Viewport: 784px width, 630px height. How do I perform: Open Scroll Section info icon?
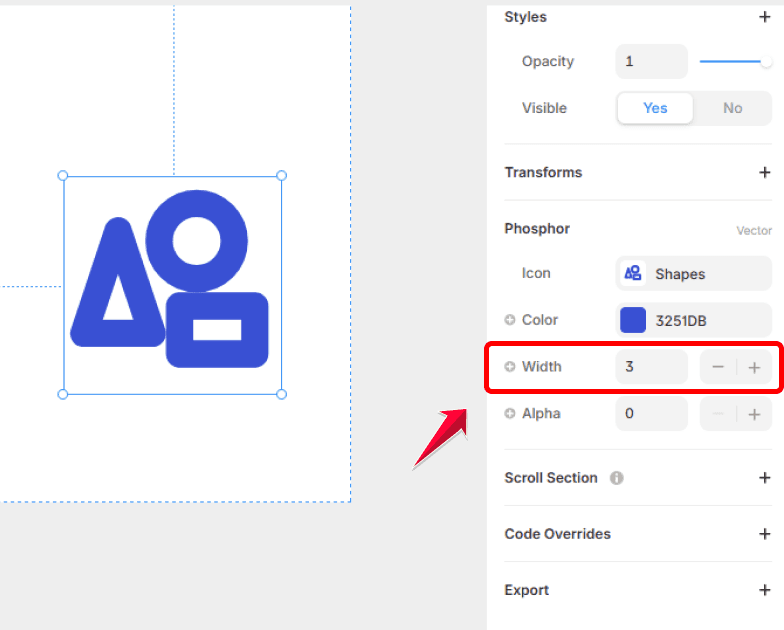tap(616, 478)
